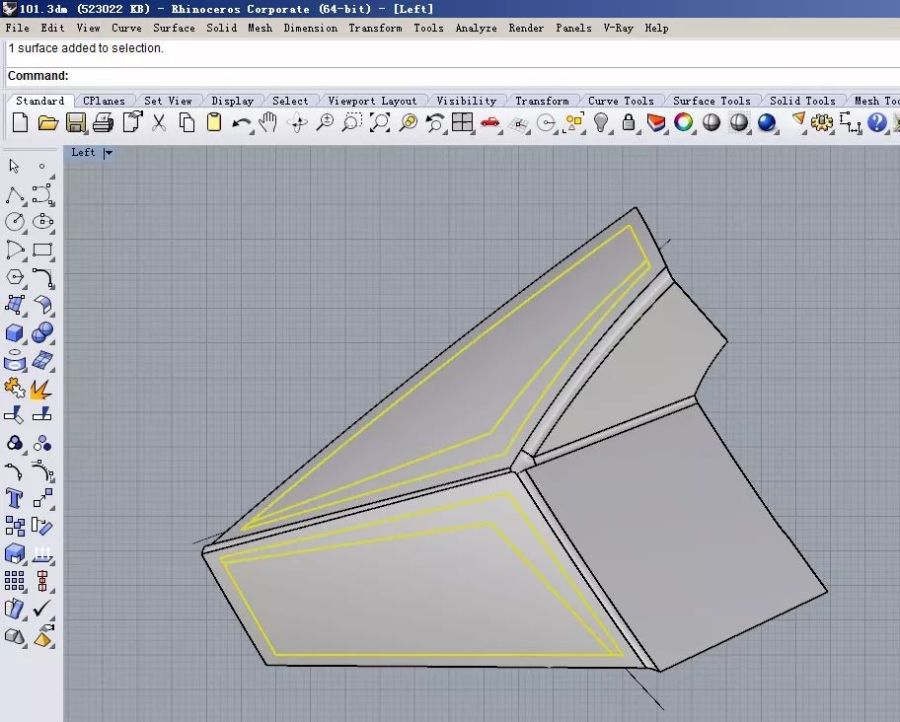Toggle the Lock objects padlock icon
The height and width of the screenshot is (722, 900).
[x=628, y=123]
